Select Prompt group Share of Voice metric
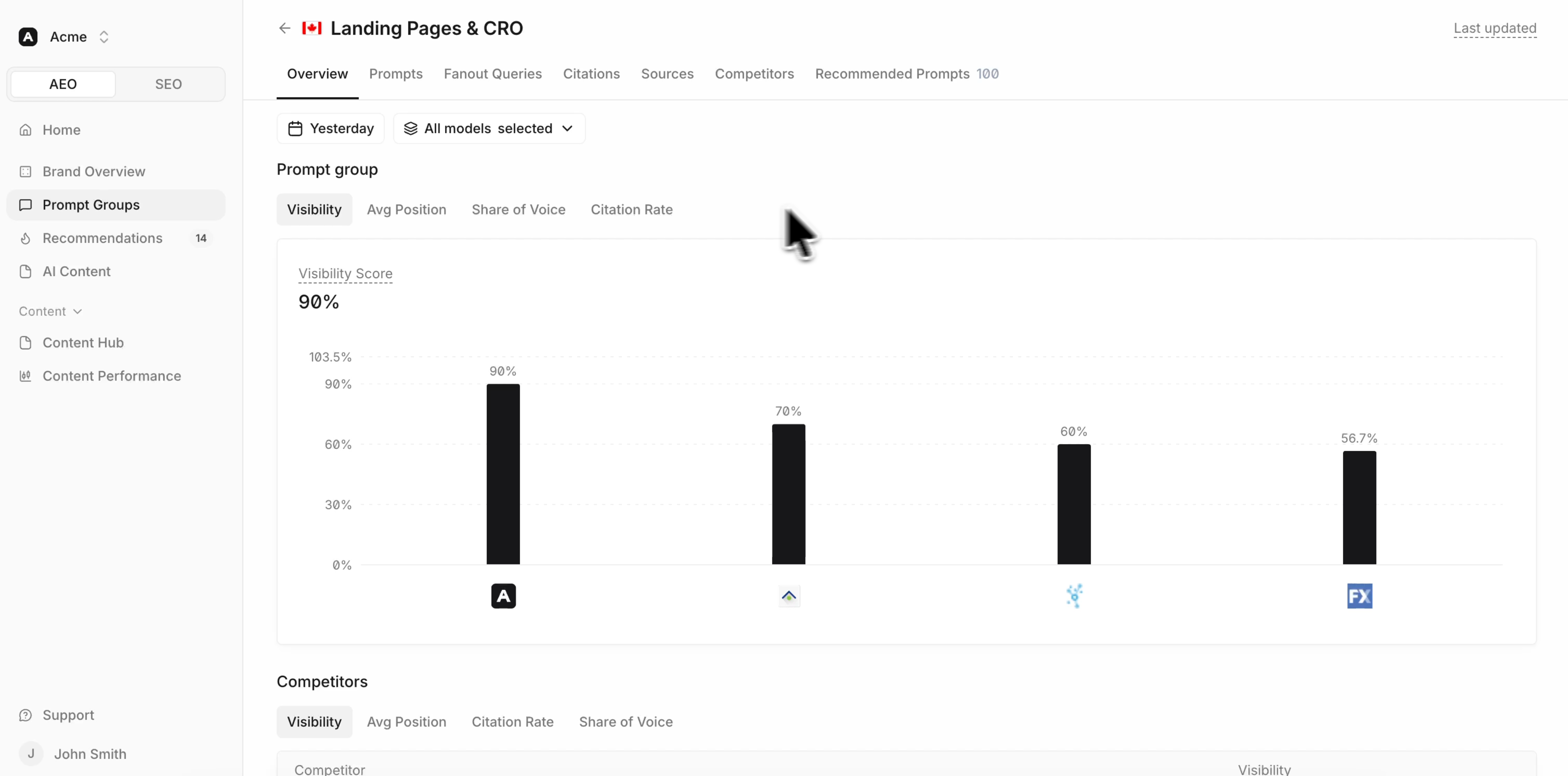 coord(519,209)
